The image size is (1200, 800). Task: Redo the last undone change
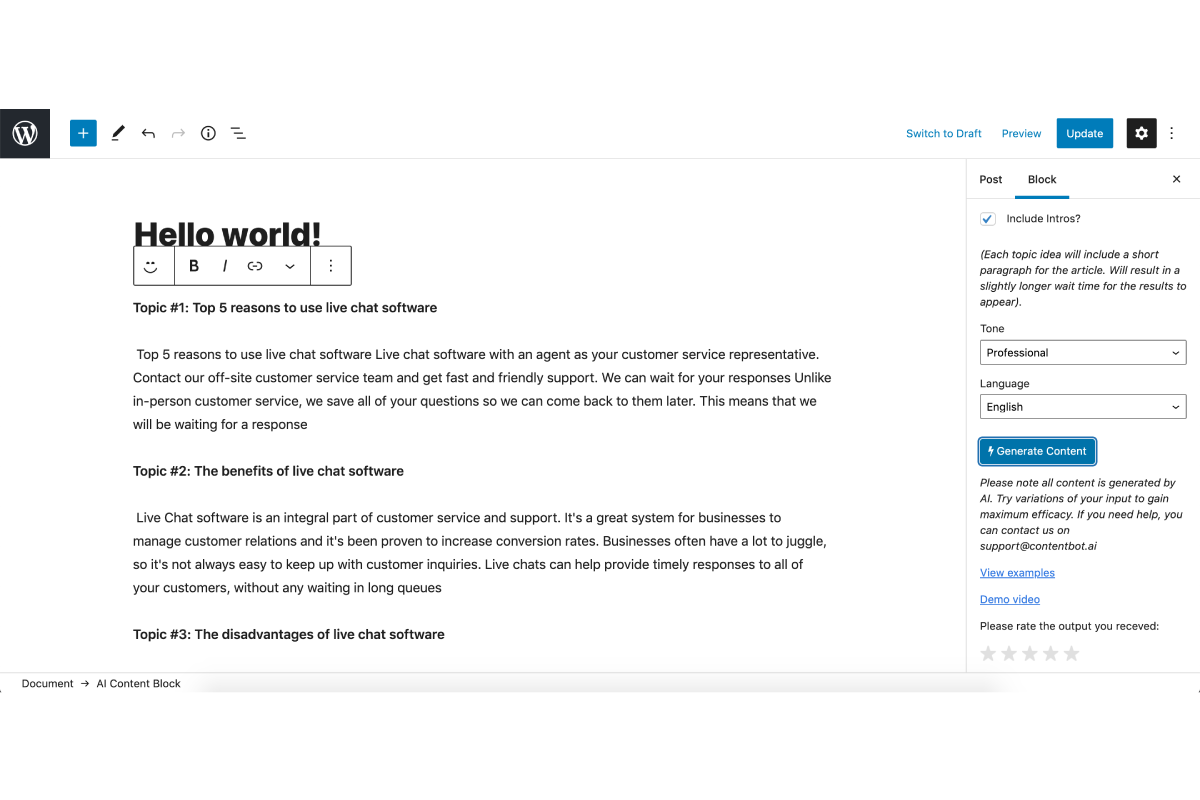point(178,133)
